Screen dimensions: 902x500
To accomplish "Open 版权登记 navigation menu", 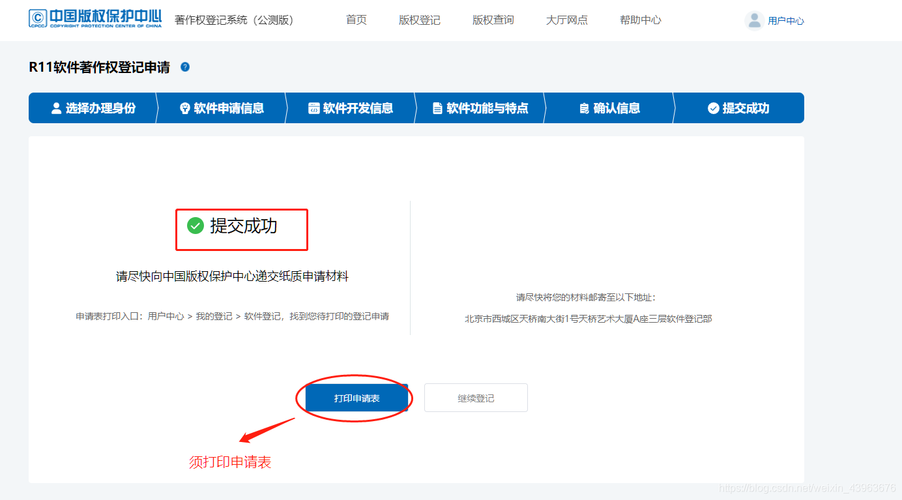I will [x=419, y=20].
